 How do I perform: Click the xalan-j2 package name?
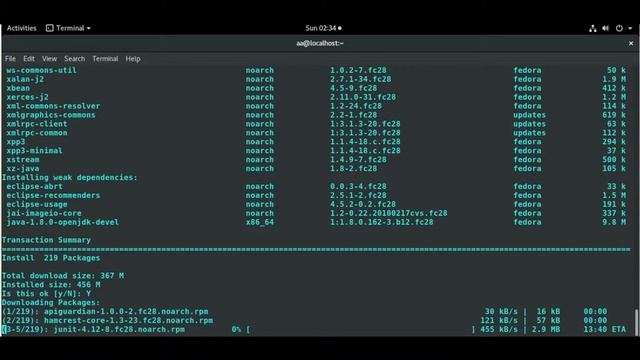coord(25,79)
